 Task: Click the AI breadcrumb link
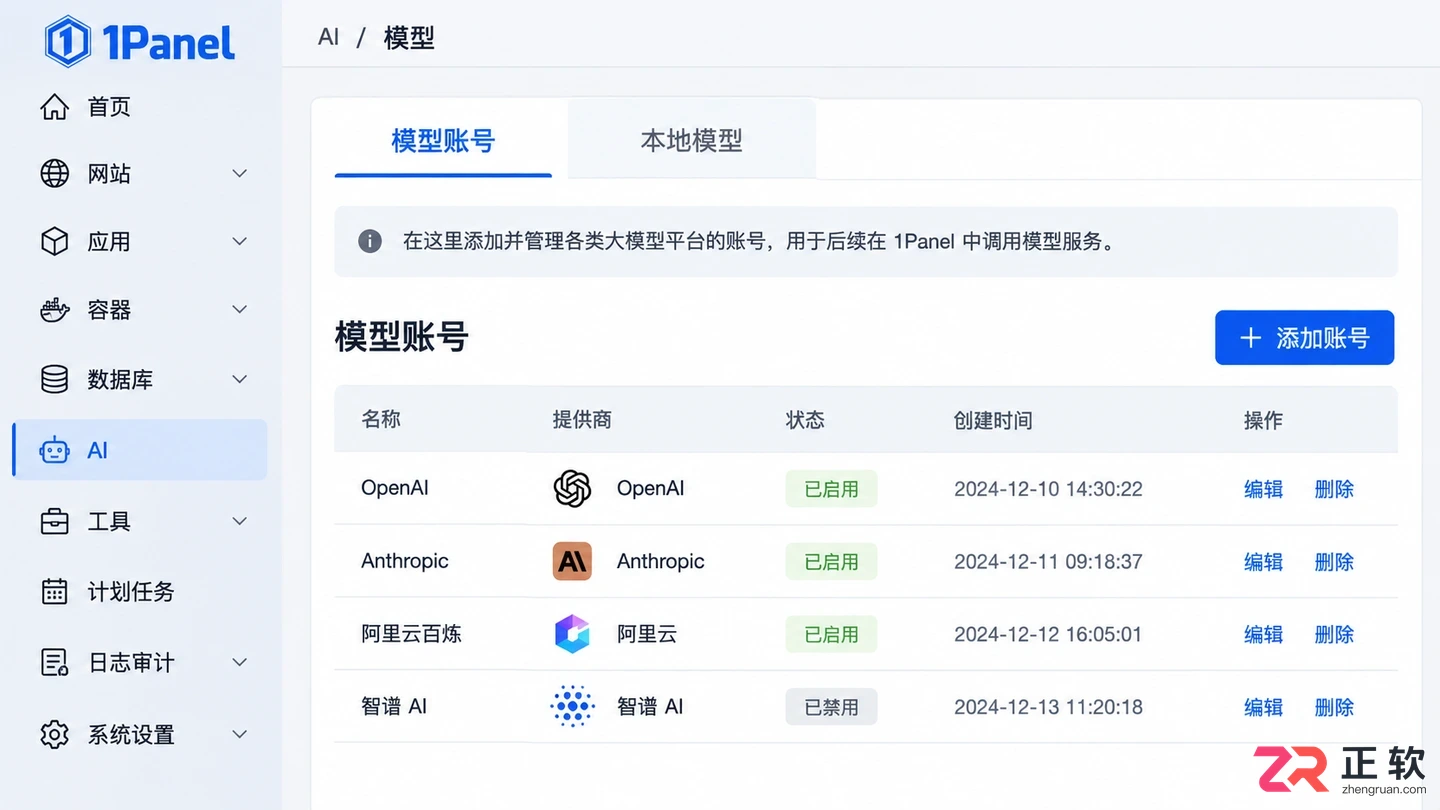[x=329, y=37]
